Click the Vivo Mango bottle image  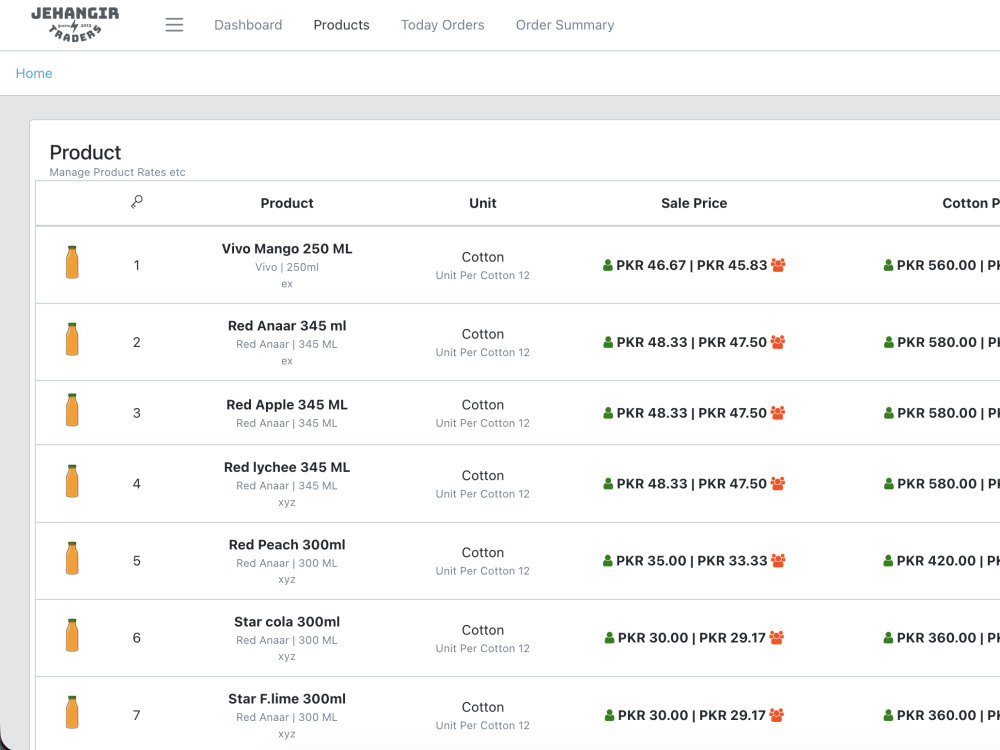pos(72,262)
